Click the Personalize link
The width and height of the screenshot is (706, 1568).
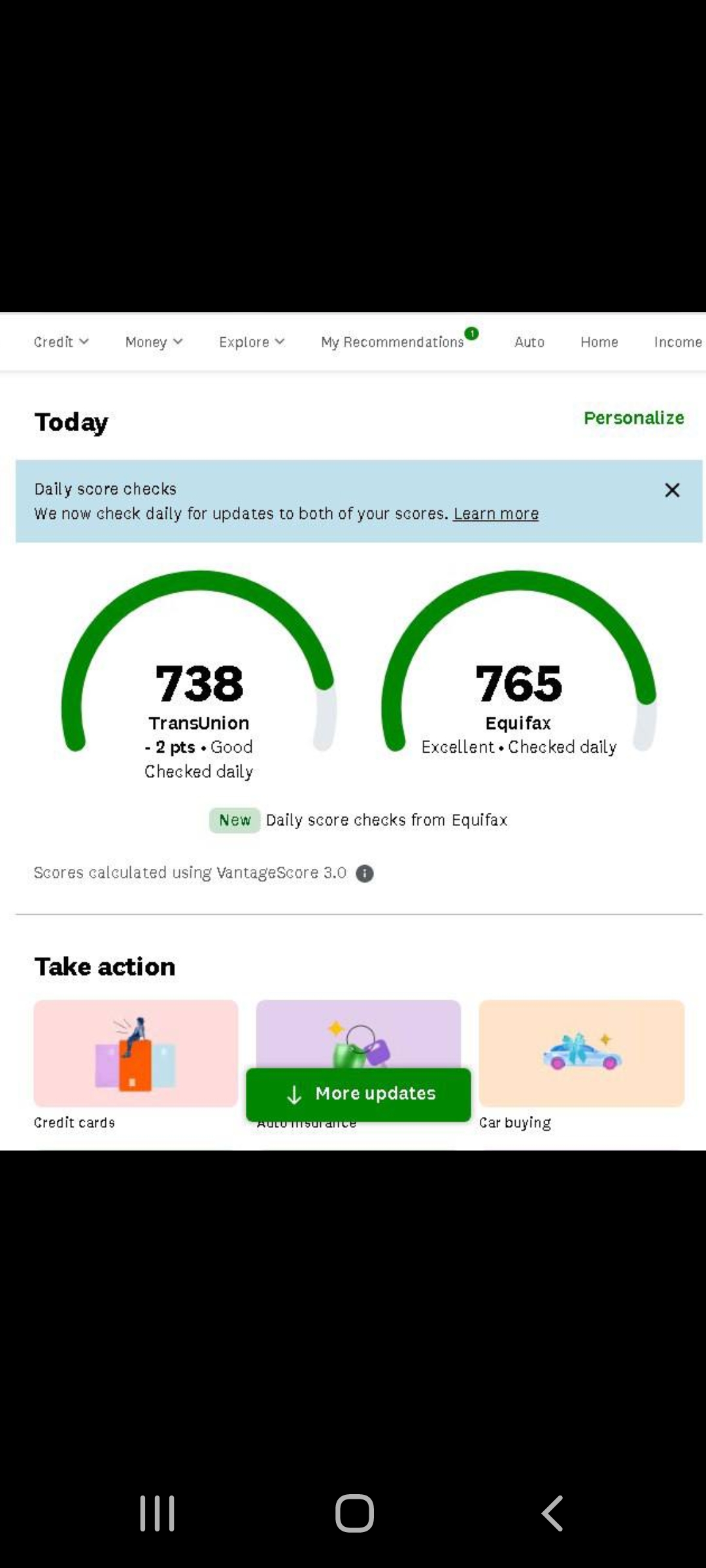point(633,418)
